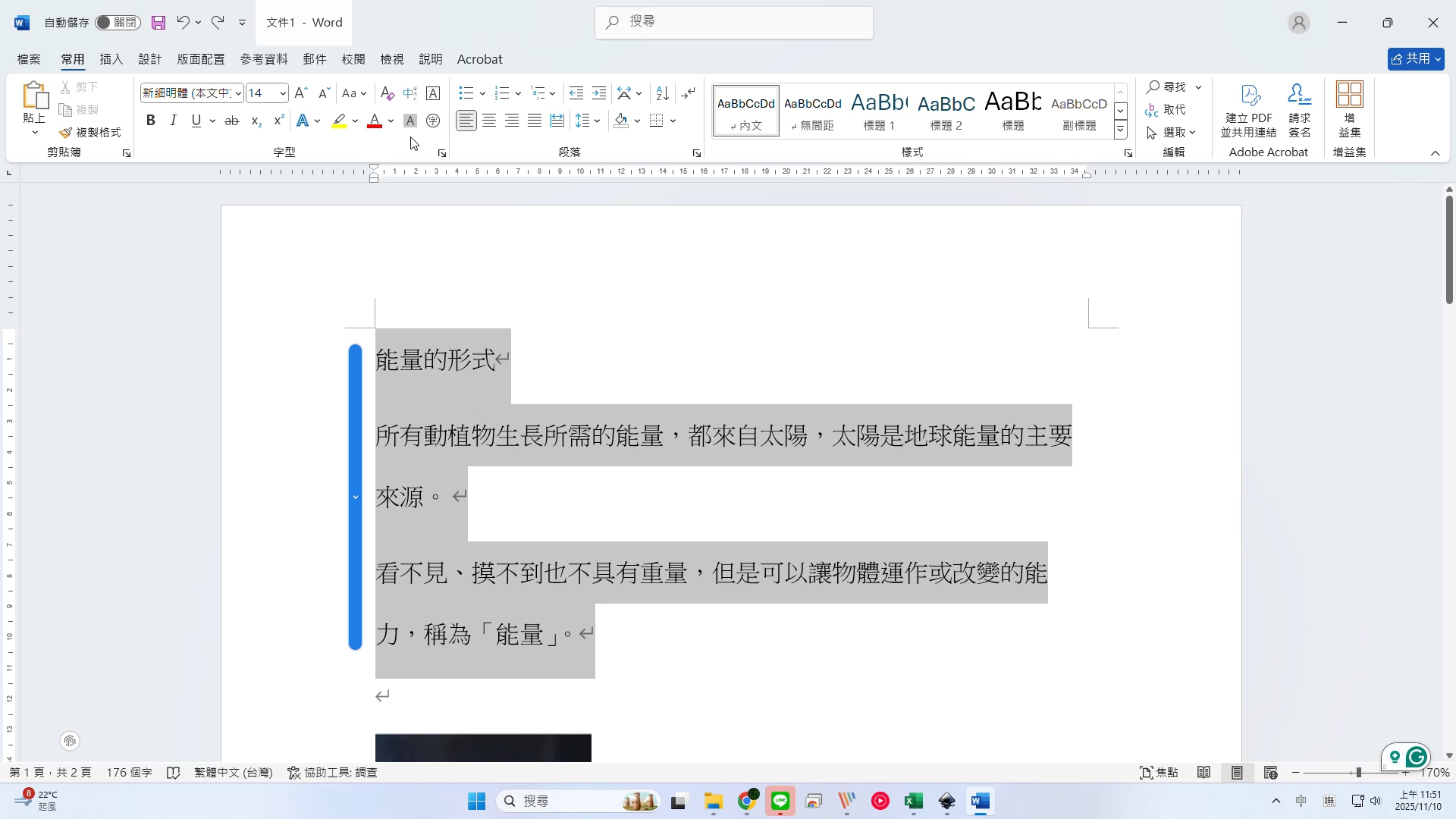Toggle bold formatting
Viewport: 1456px width, 819px height.
click(x=151, y=121)
